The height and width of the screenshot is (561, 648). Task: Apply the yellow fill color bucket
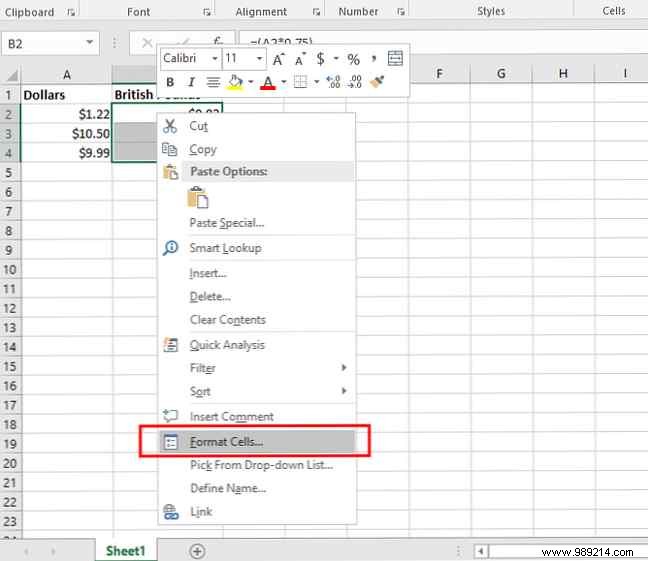pyautogui.click(x=235, y=82)
